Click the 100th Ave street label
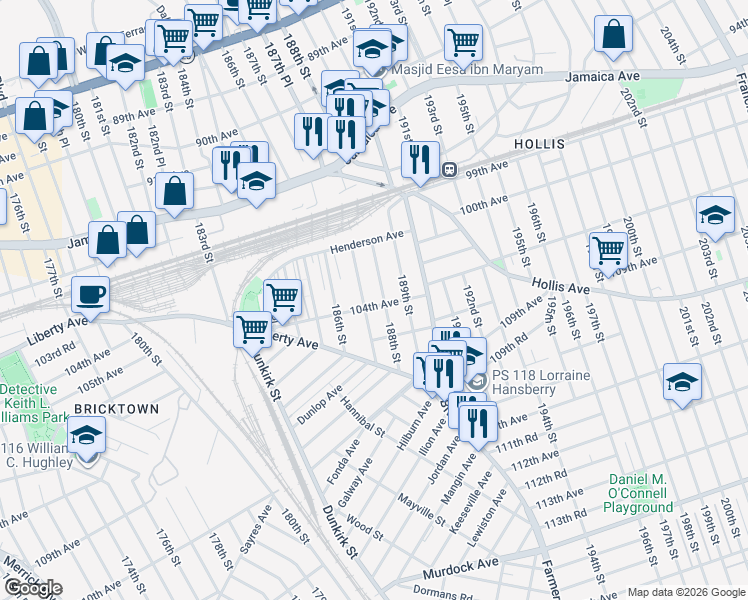The height and width of the screenshot is (600, 748). [x=484, y=205]
